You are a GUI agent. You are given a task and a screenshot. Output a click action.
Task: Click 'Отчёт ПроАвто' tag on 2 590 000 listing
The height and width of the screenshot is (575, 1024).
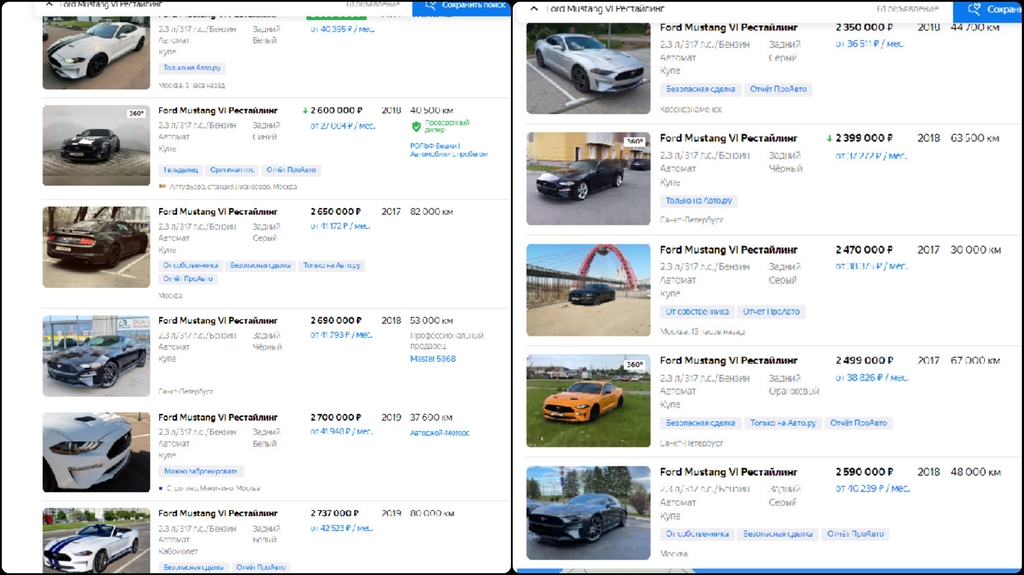point(856,534)
